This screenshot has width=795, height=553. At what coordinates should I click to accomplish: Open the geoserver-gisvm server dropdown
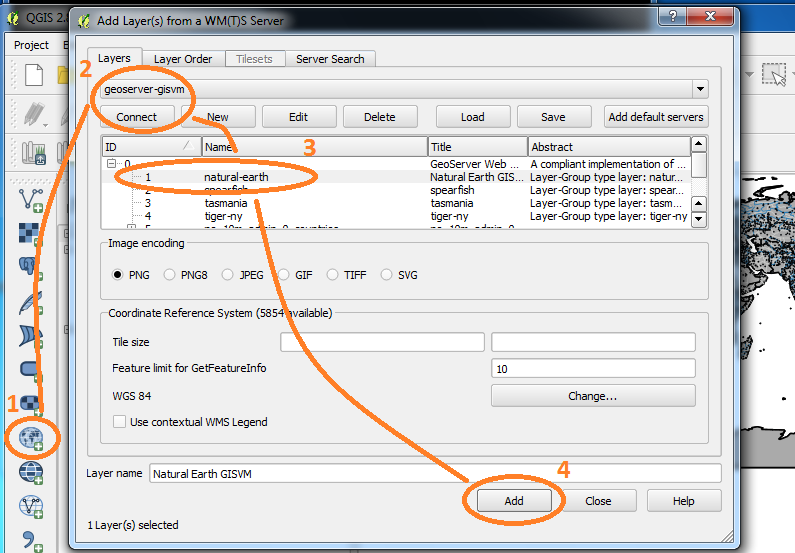click(x=700, y=89)
